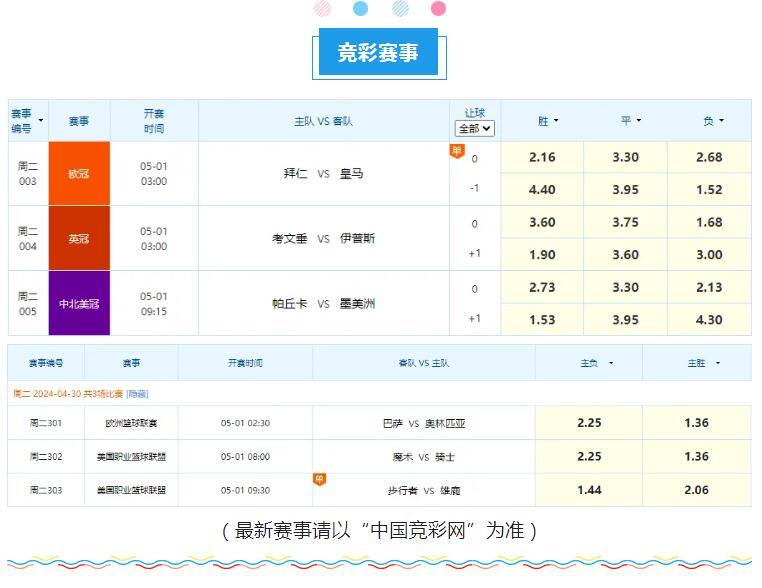
Task: Click the 帕丘卡 team name
Action: click(x=290, y=304)
